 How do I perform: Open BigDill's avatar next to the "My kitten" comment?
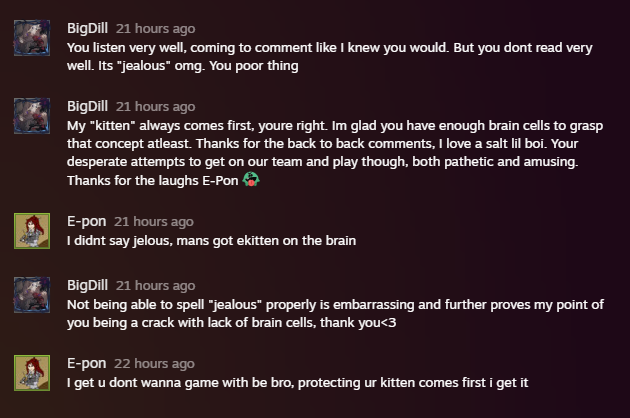pyautogui.click(x=32, y=116)
